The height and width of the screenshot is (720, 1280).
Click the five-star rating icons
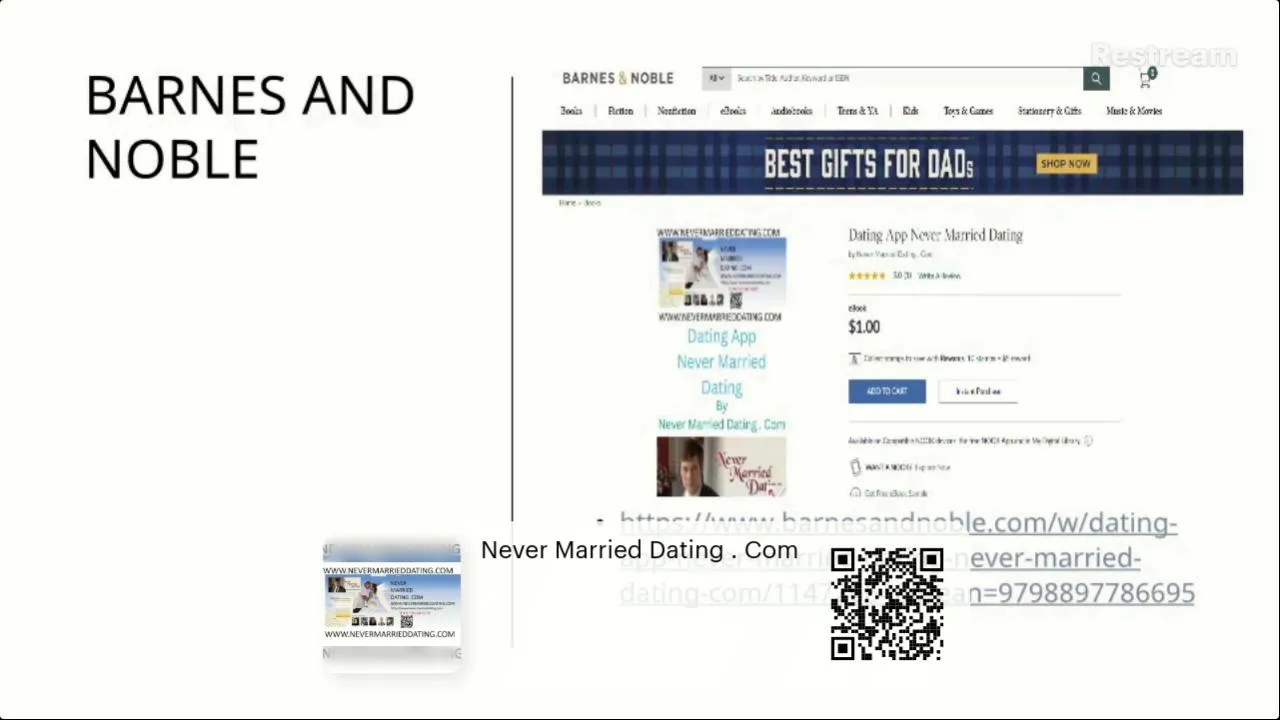coord(867,276)
